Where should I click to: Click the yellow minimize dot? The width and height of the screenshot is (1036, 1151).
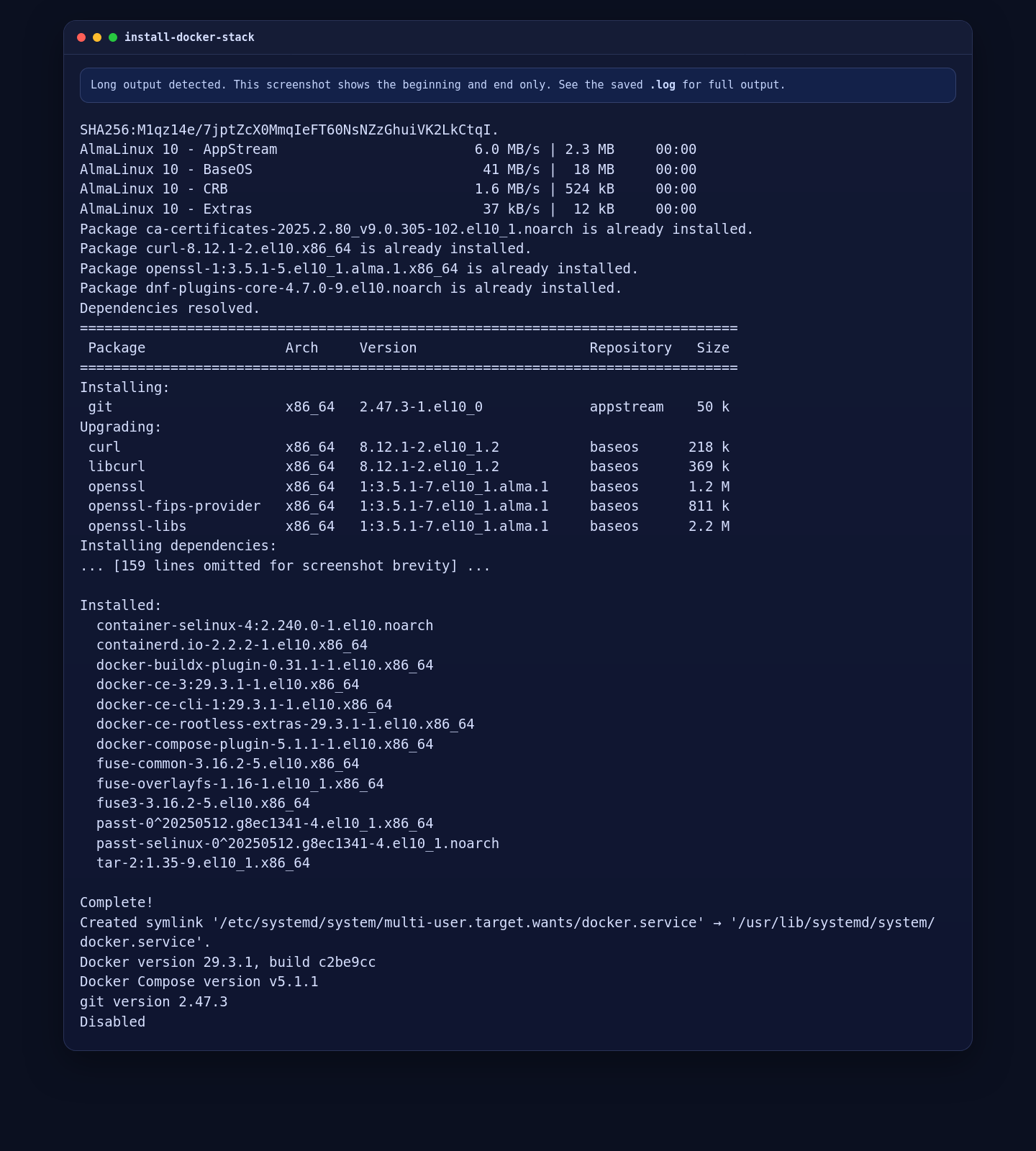coord(97,37)
